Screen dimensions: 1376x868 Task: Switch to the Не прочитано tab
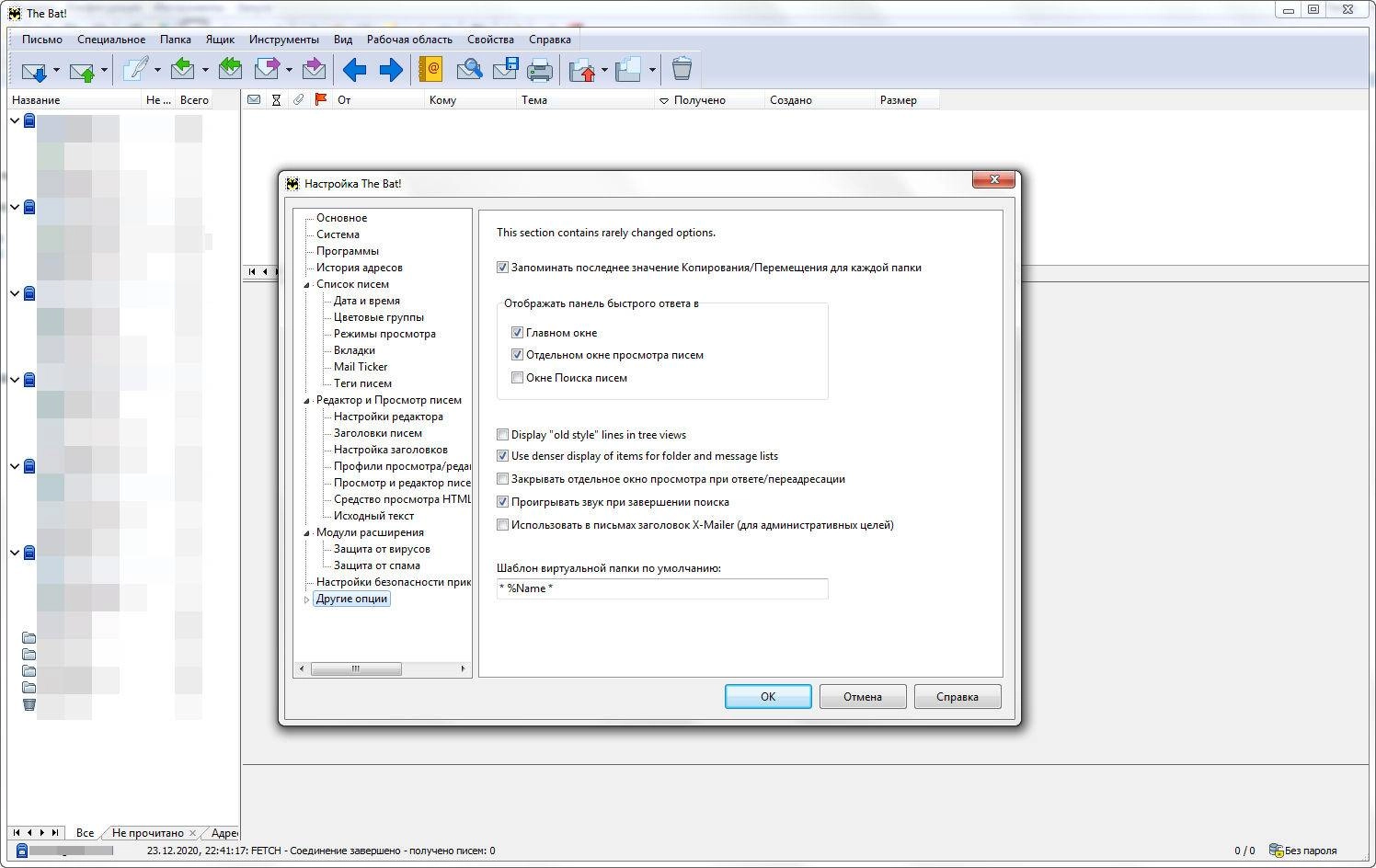pos(148,833)
